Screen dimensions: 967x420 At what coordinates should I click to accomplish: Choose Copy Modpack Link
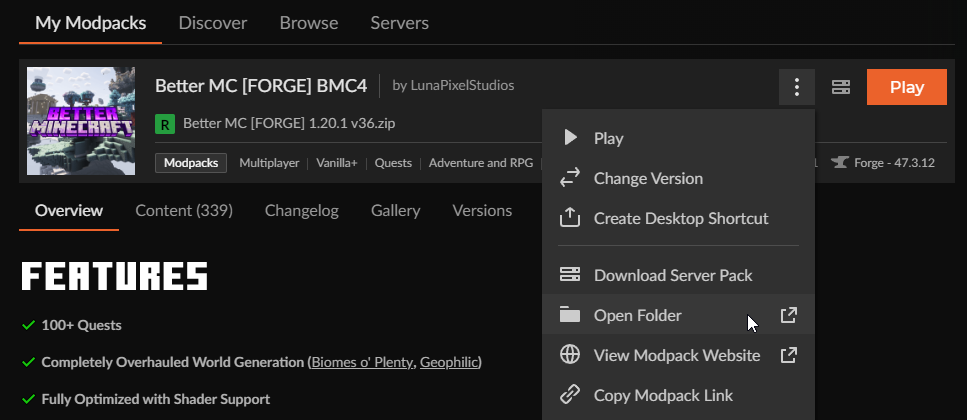[x=678, y=395]
